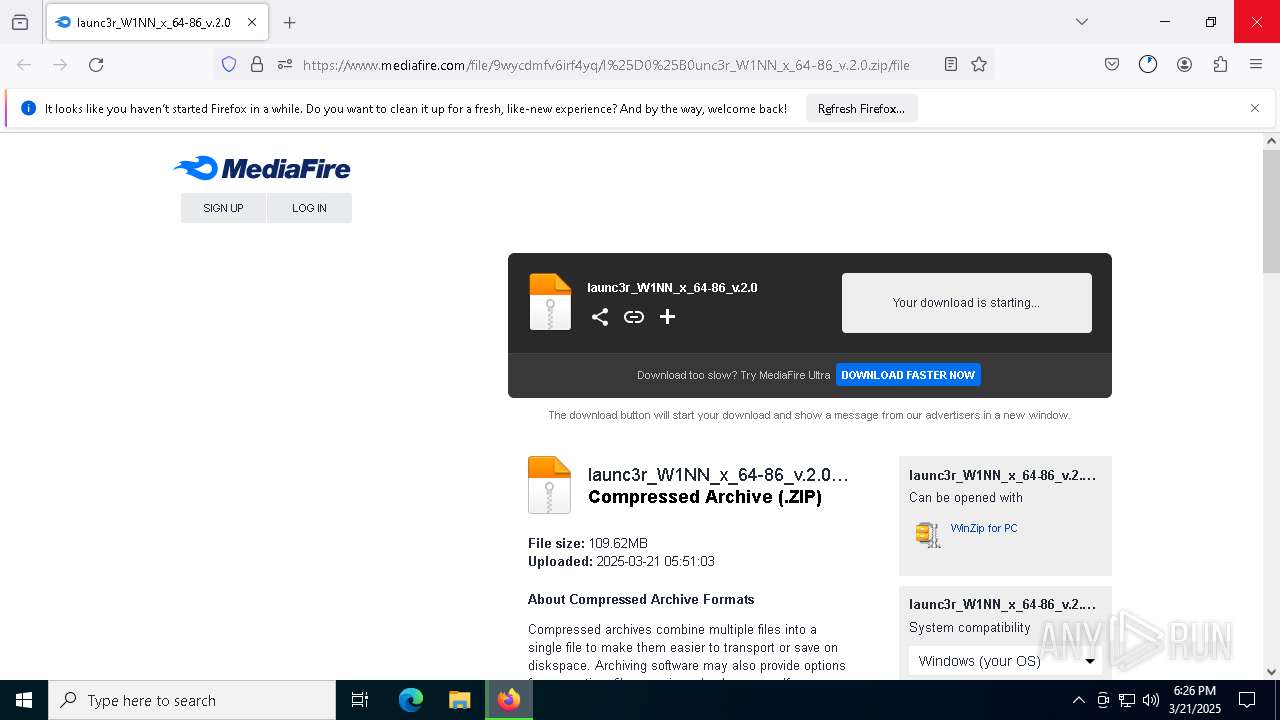Click the 'Can be opened with' text
This screenshot has height=720, width=1280.
coord(966,498)
